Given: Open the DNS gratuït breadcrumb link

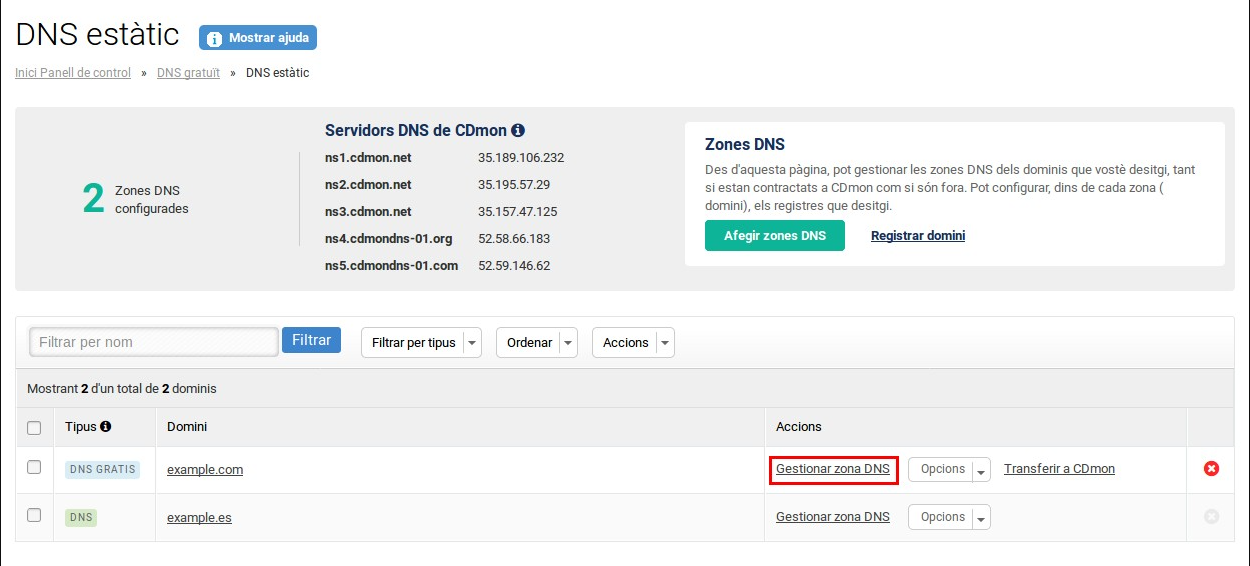Looking at the screenshot, I should tap(188, 73).
